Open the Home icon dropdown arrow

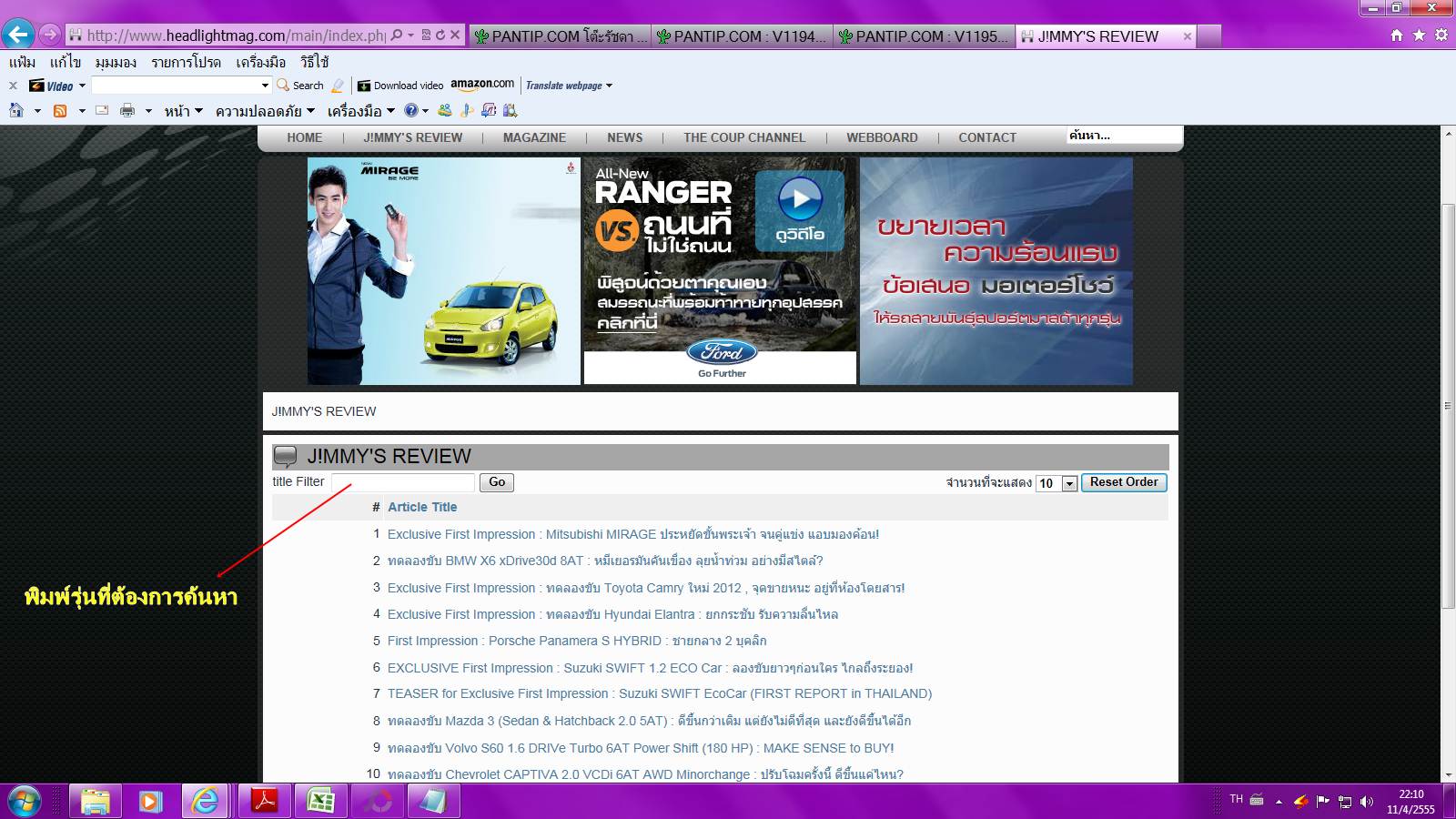coord(37,111)
